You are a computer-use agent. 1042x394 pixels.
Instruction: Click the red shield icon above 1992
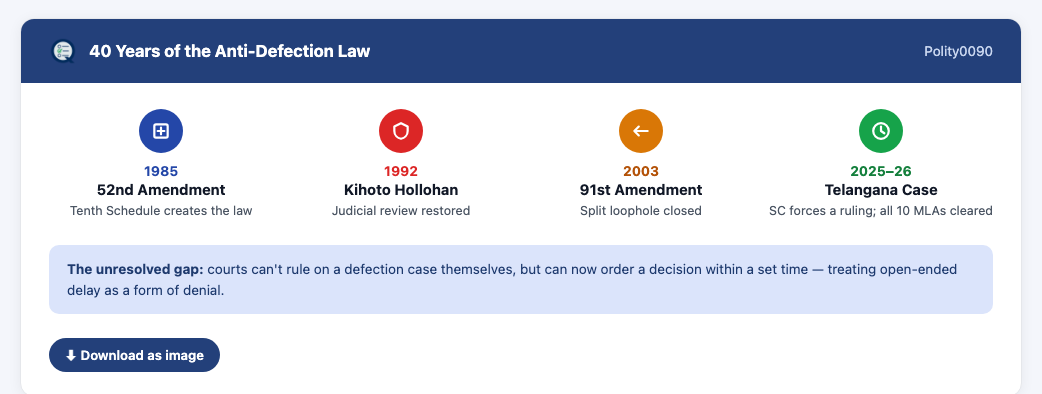[x=401, y=131]
